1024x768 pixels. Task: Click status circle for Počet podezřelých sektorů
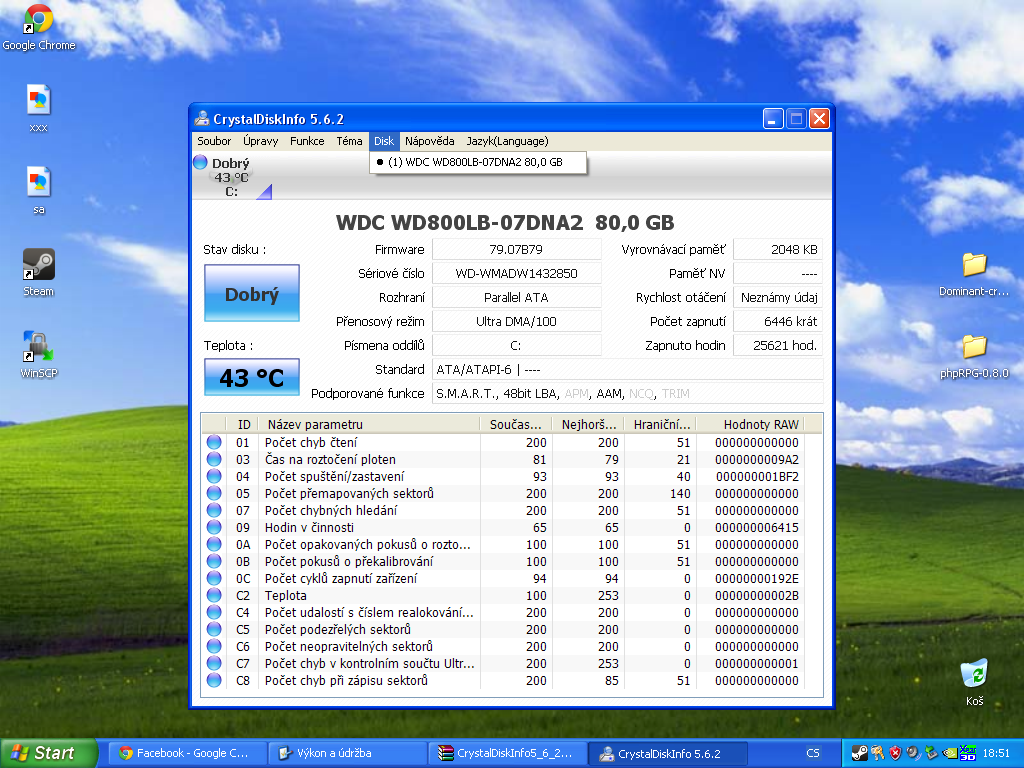[x=214, y=629]
